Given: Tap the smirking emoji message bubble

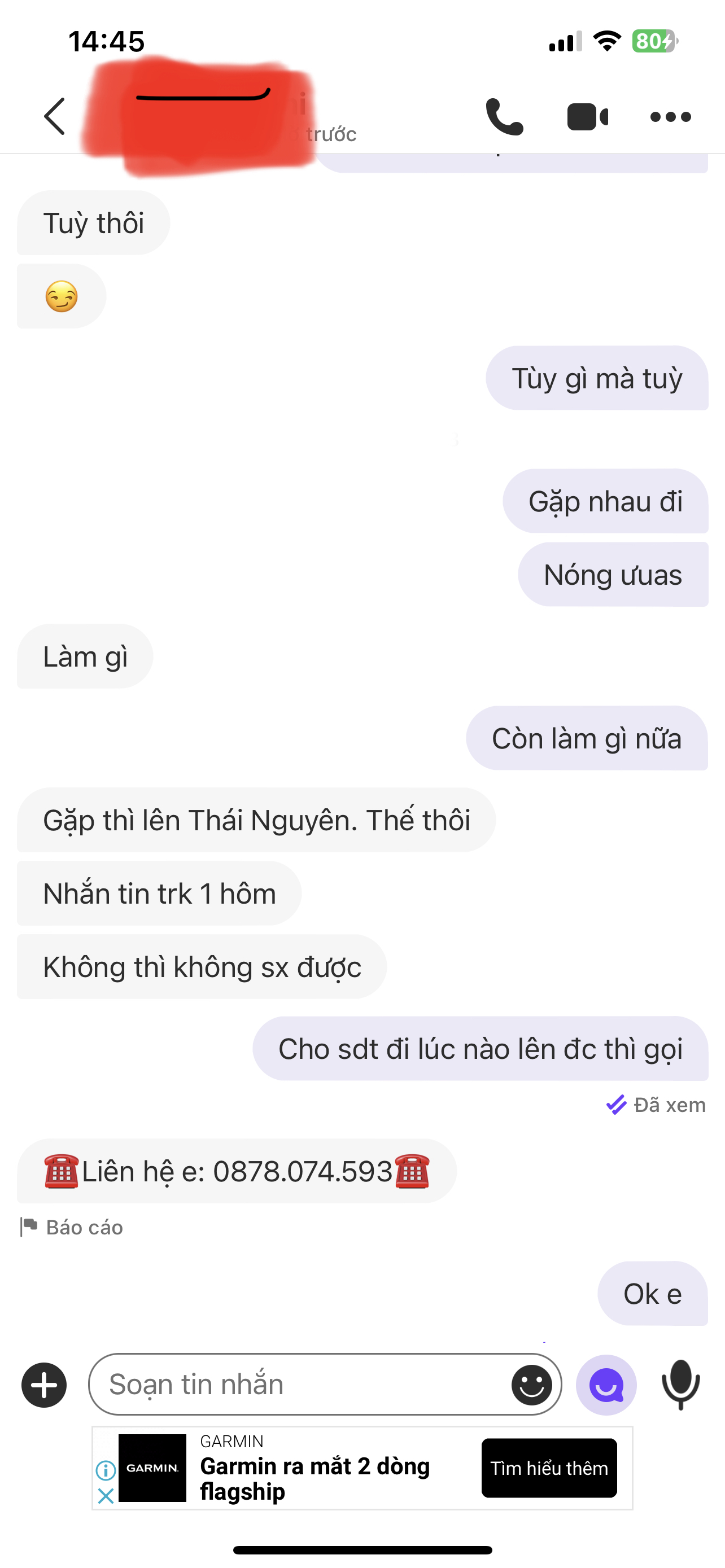Looking at the screenshot, I should (62, 296).
